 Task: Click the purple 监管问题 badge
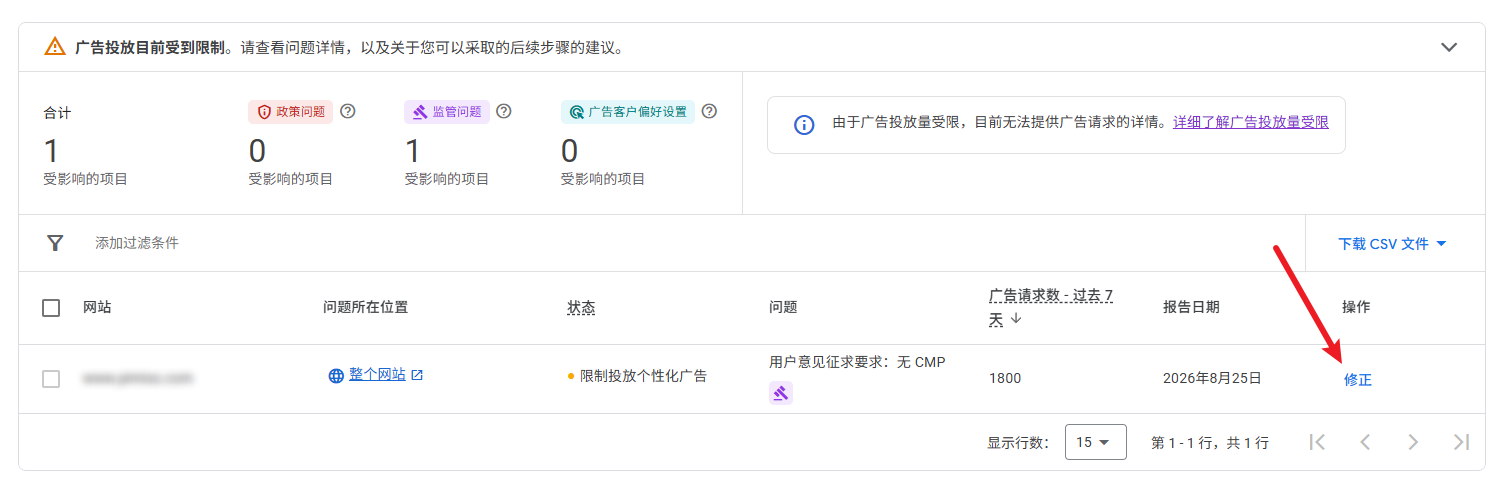point(446,112)
